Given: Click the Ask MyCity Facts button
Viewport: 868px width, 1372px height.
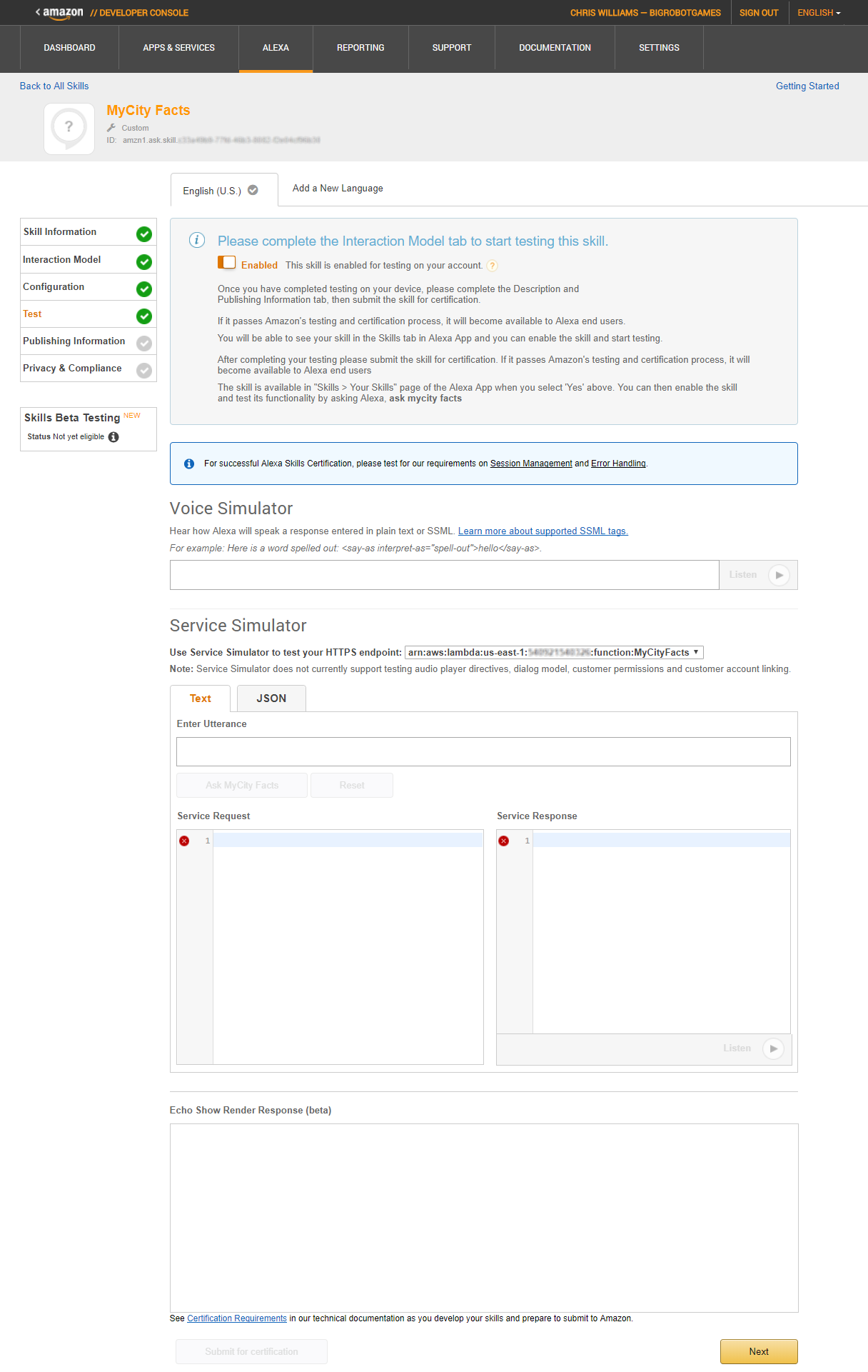Looking at the screenshot, I should click(x=242, y=785).
